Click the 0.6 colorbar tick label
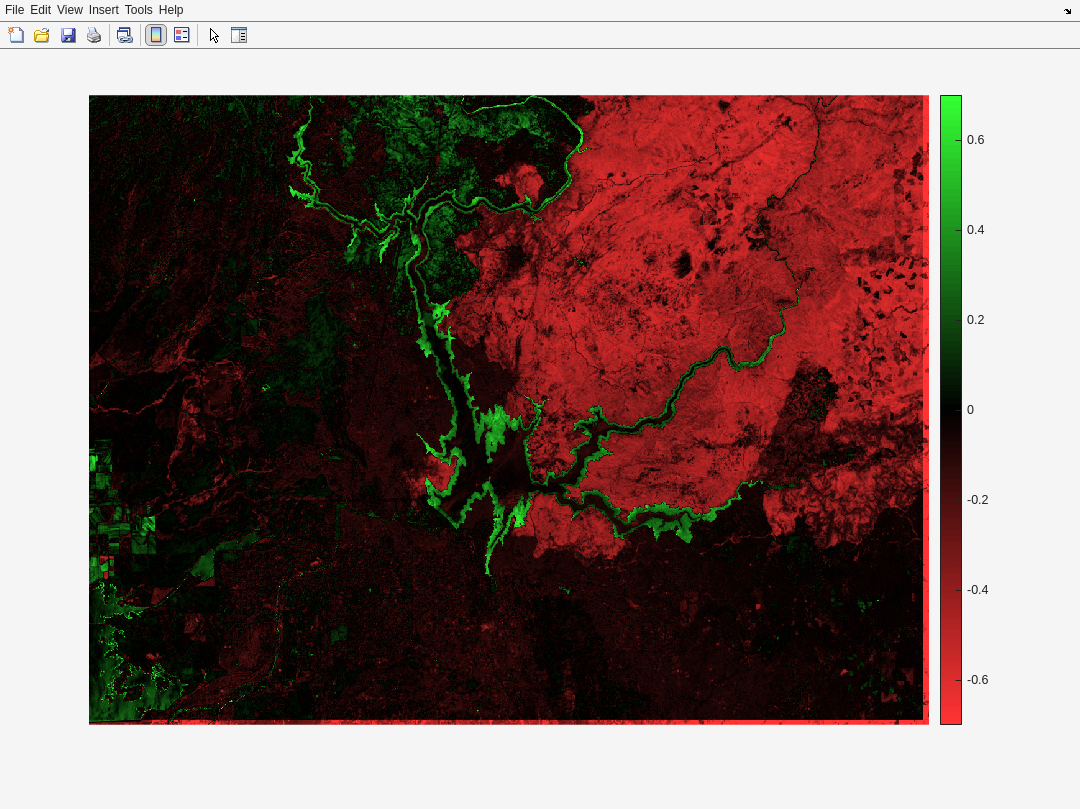 point(975,140)
